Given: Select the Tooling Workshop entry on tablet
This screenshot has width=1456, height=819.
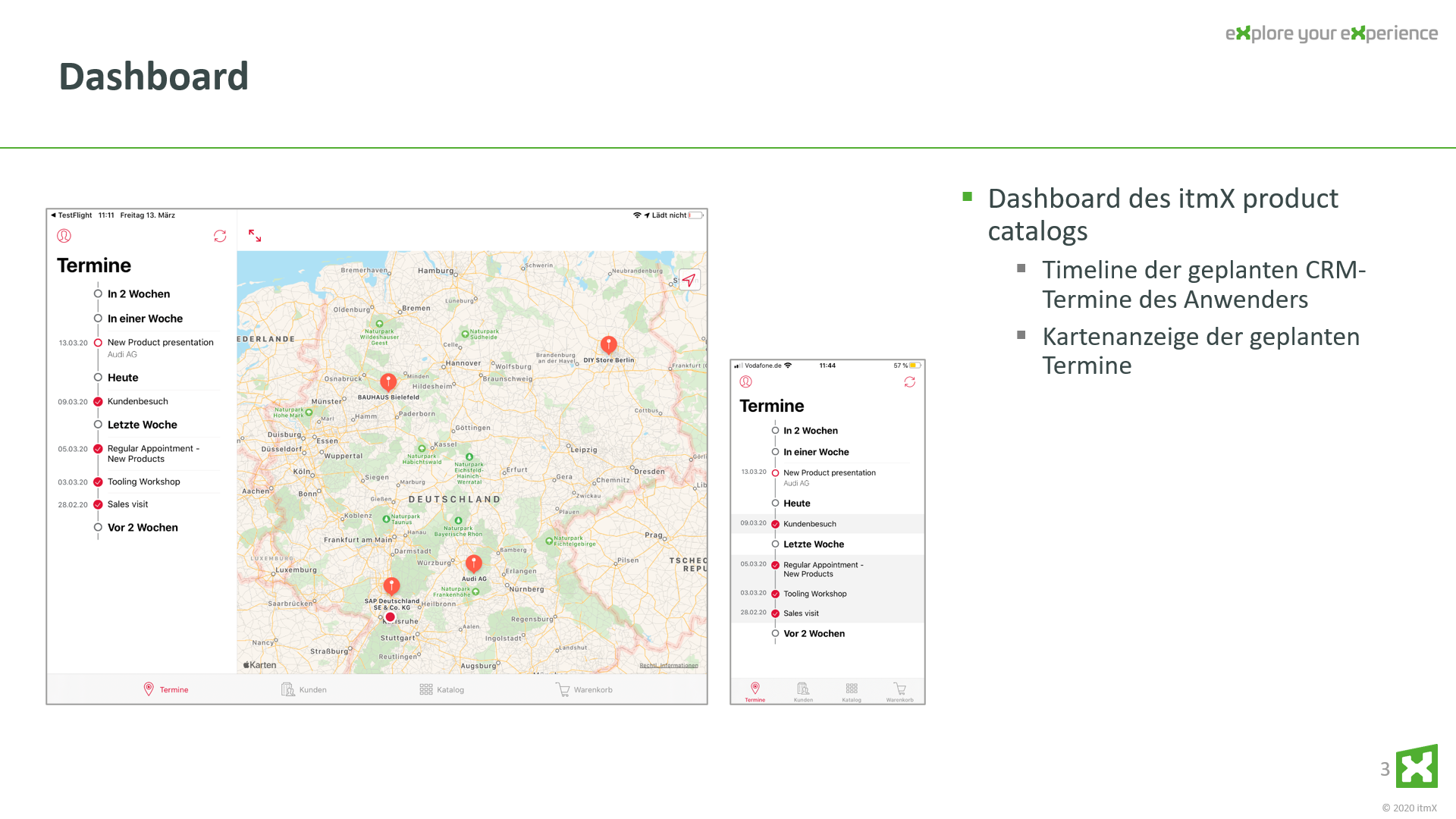Looking at the screenshot, I should (143, 482).
